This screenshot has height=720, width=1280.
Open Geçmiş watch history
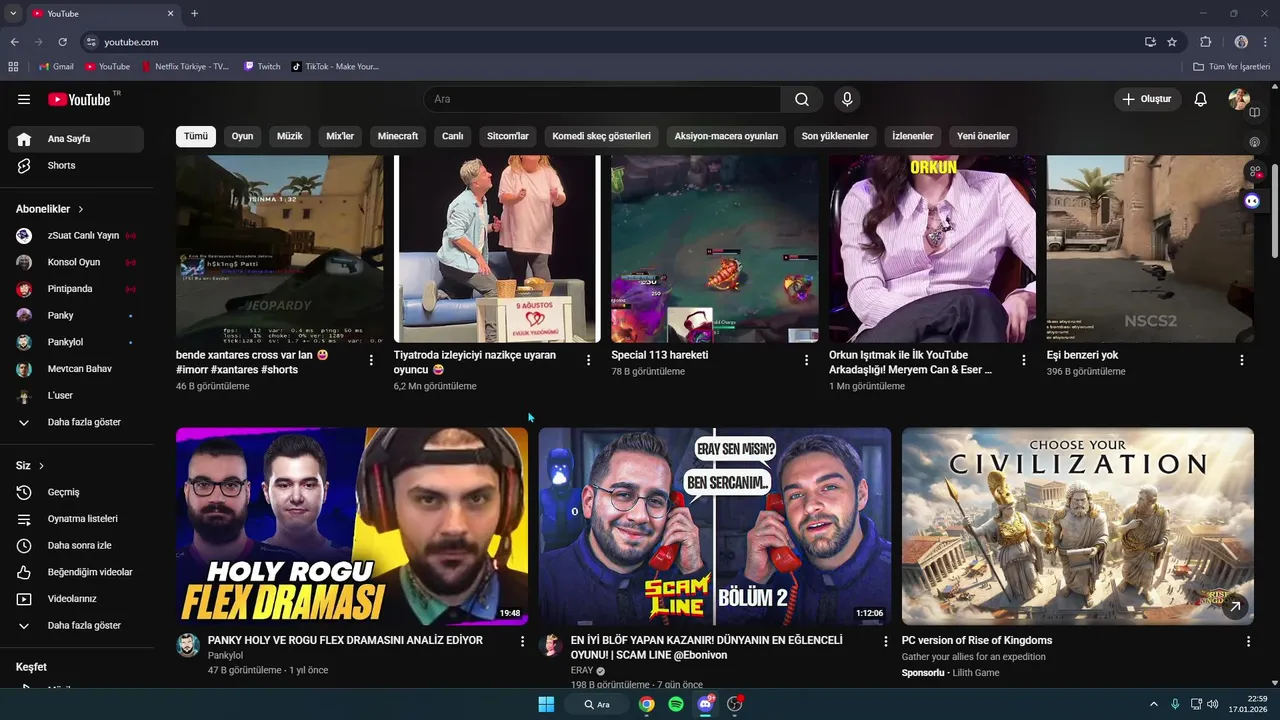click(x=76, y=492)
